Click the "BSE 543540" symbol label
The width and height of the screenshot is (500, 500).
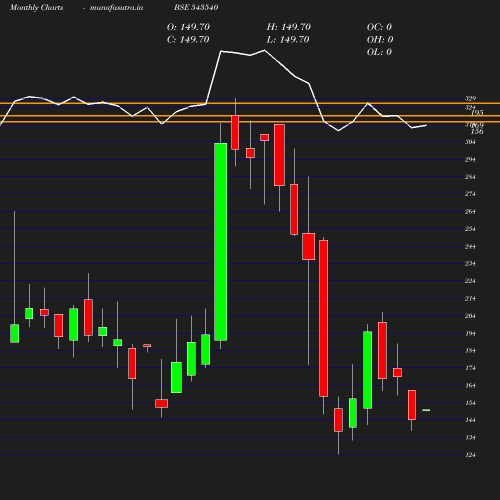point(196,7)
